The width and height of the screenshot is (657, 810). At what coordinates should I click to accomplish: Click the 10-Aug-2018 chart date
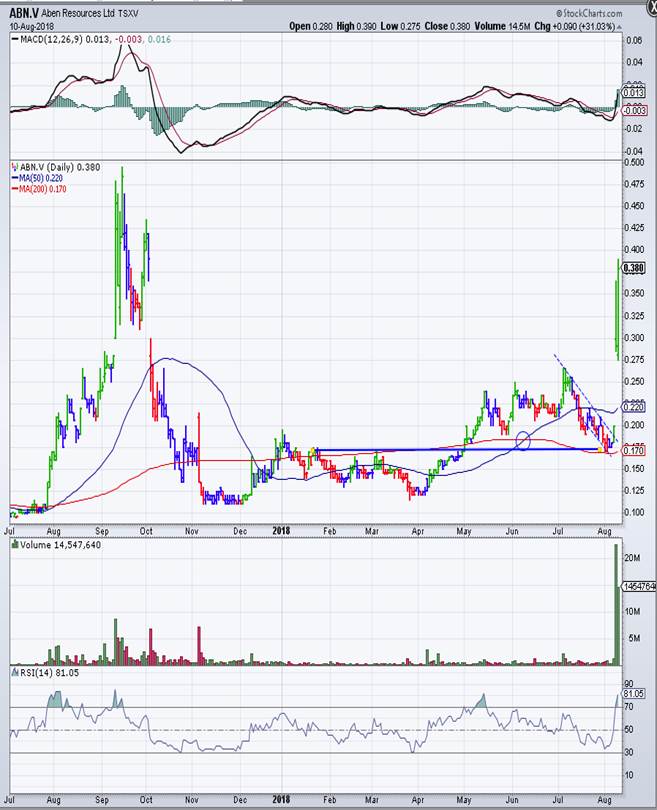(x=32, y=26)
